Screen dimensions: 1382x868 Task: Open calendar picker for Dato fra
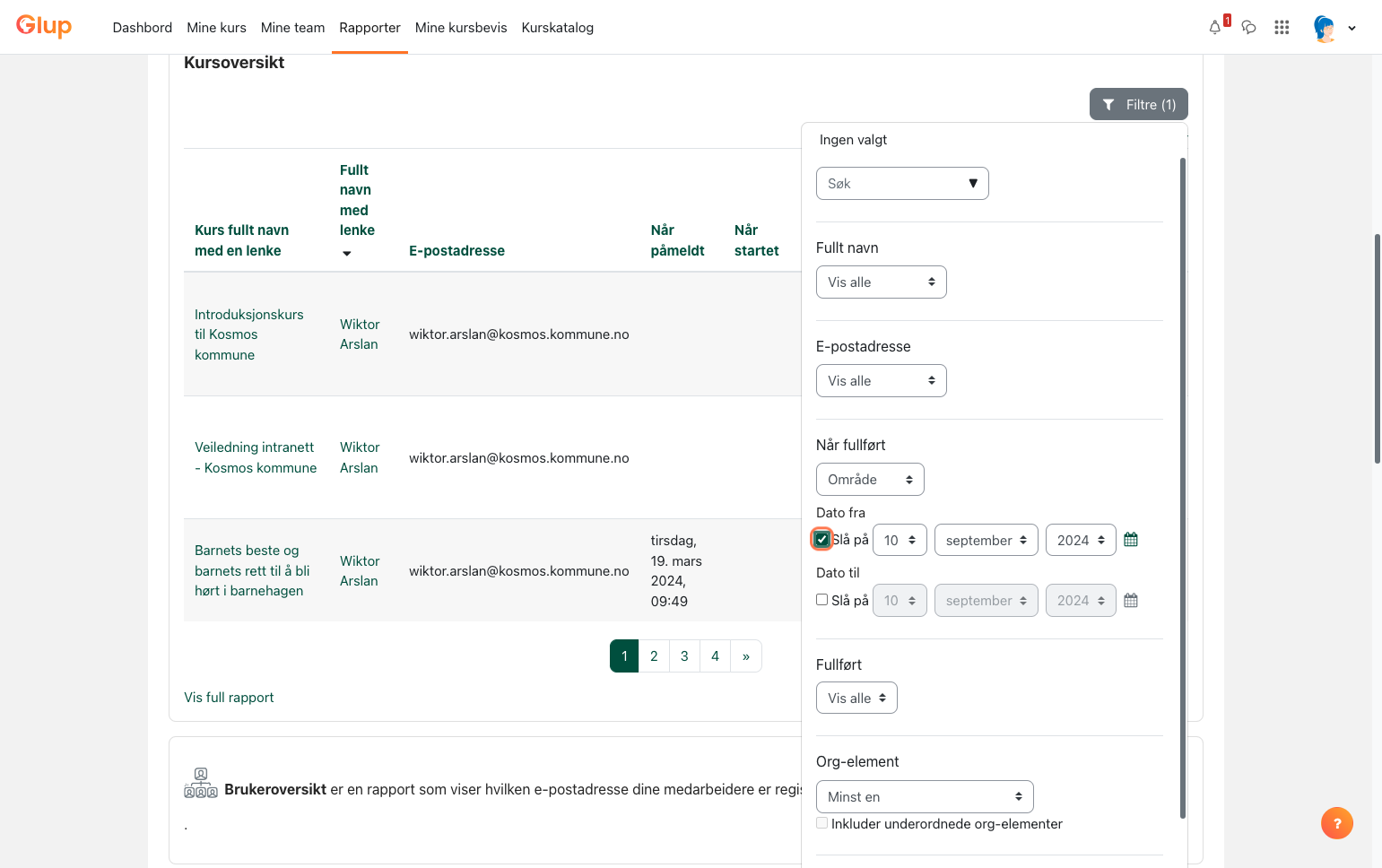[x=1131, y=540]
